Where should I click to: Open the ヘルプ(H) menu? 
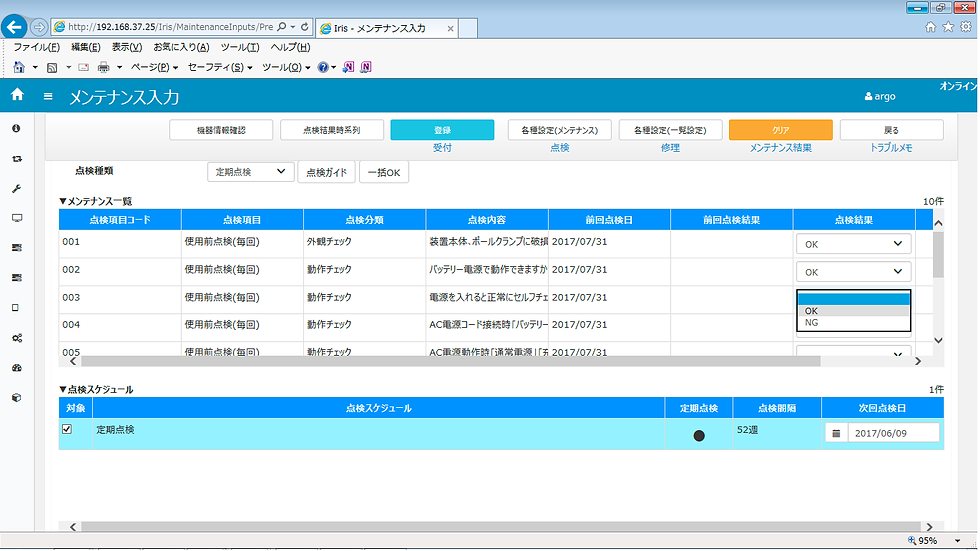point(290,47)
